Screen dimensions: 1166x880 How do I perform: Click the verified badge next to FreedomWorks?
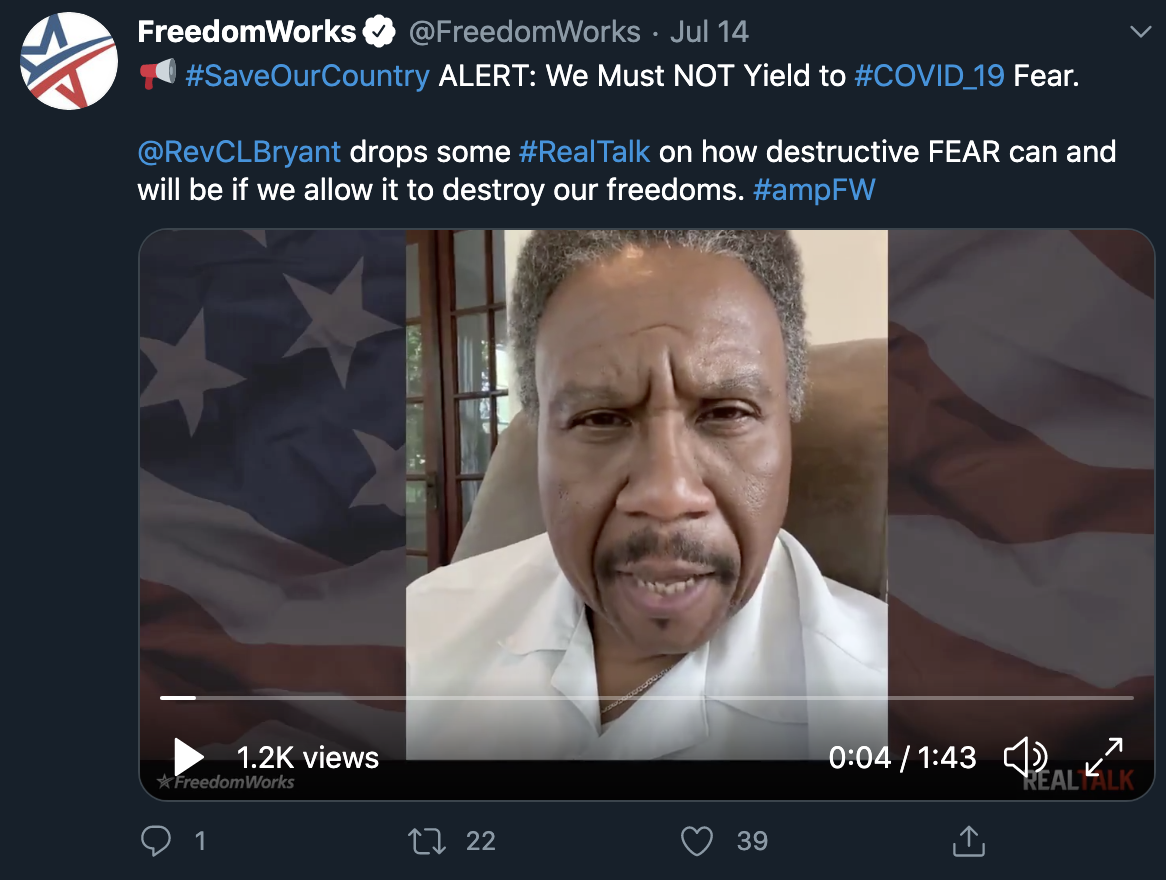379,32
